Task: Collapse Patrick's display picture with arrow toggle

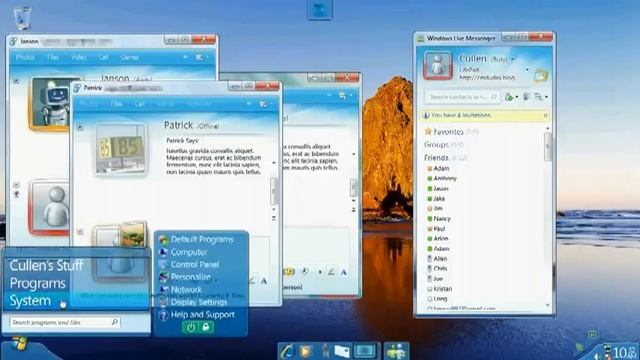Action: pyautogui.click(x=80, y=127)
